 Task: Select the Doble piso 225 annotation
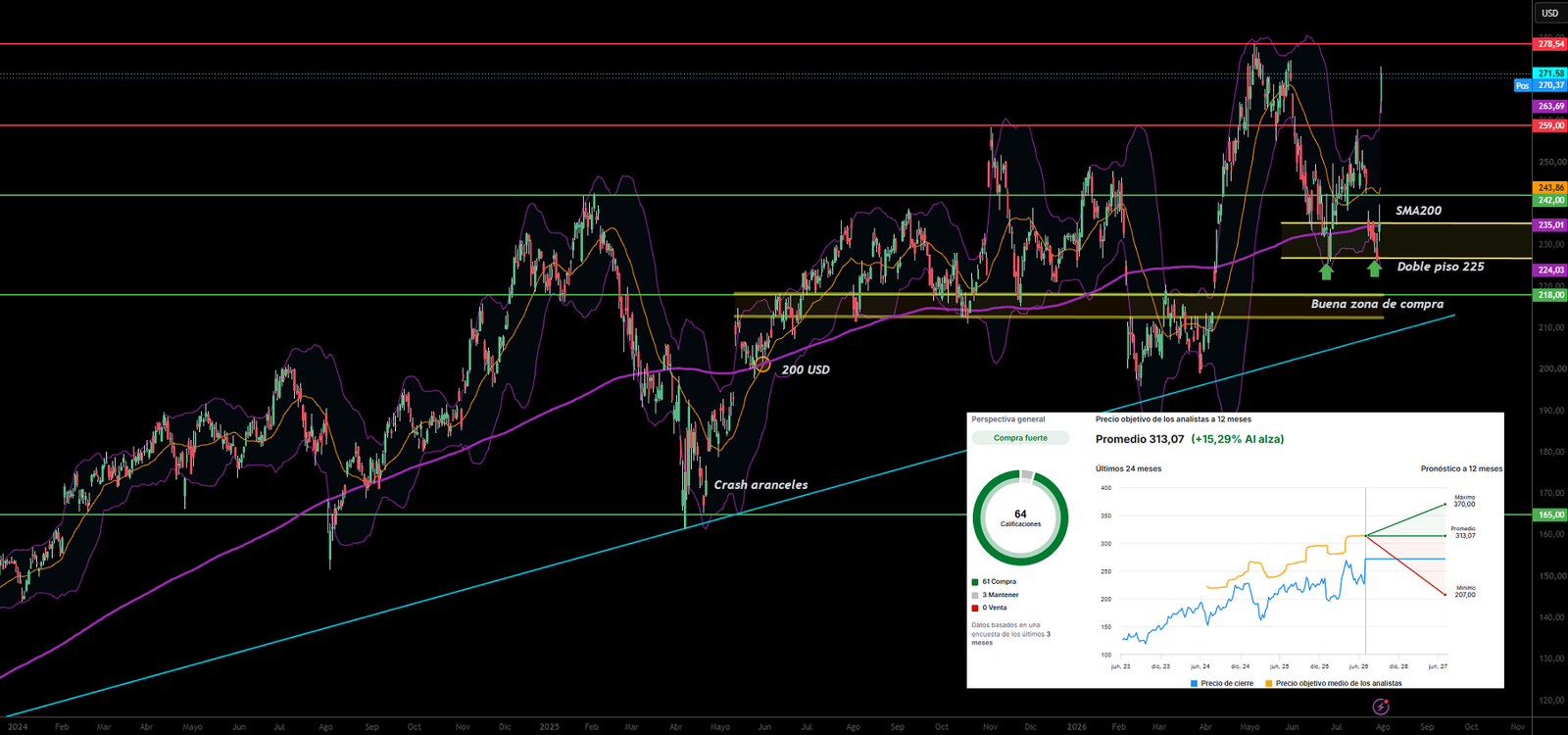(x=1441, y=267)
